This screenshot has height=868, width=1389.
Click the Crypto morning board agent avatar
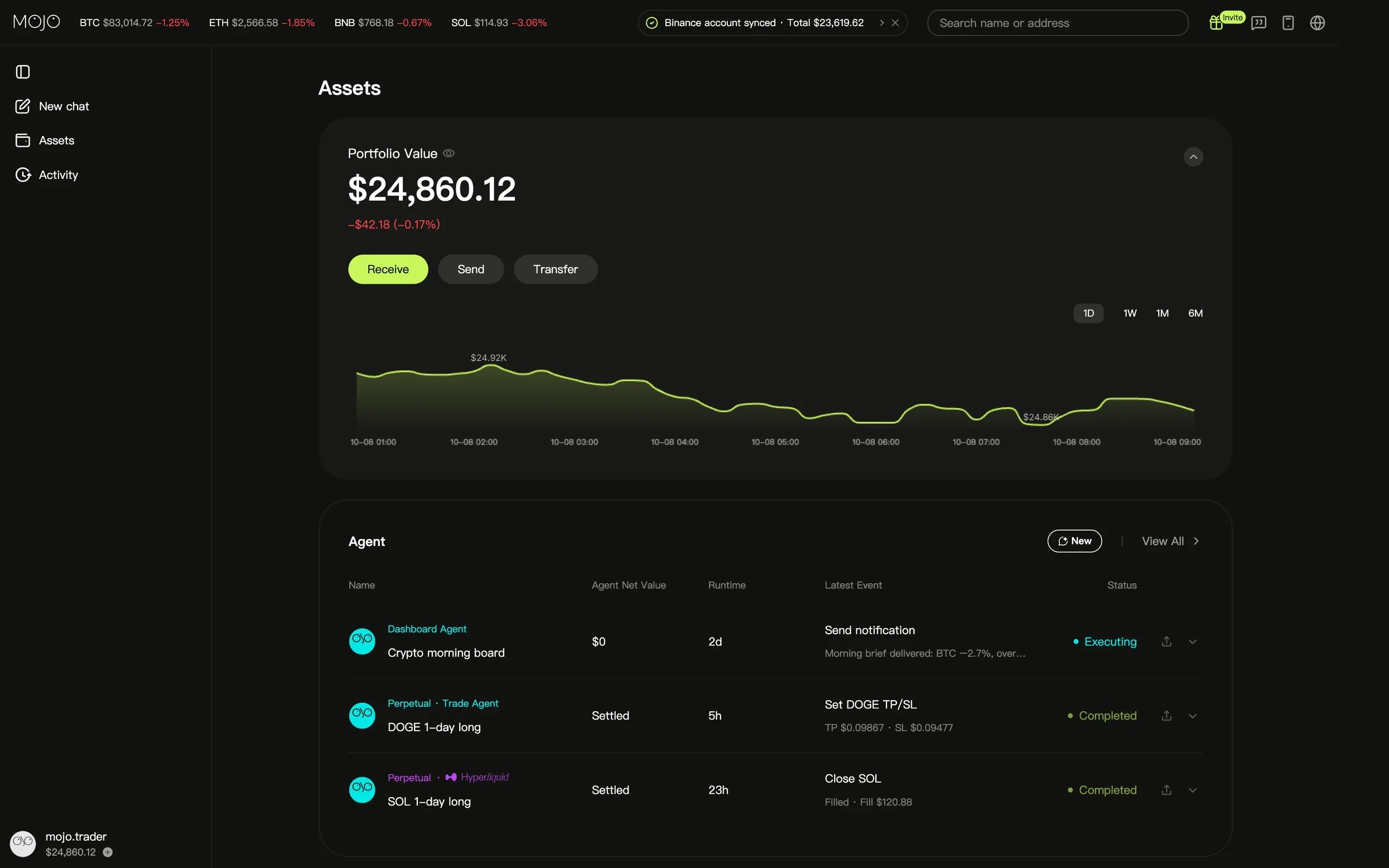(361, 640)
